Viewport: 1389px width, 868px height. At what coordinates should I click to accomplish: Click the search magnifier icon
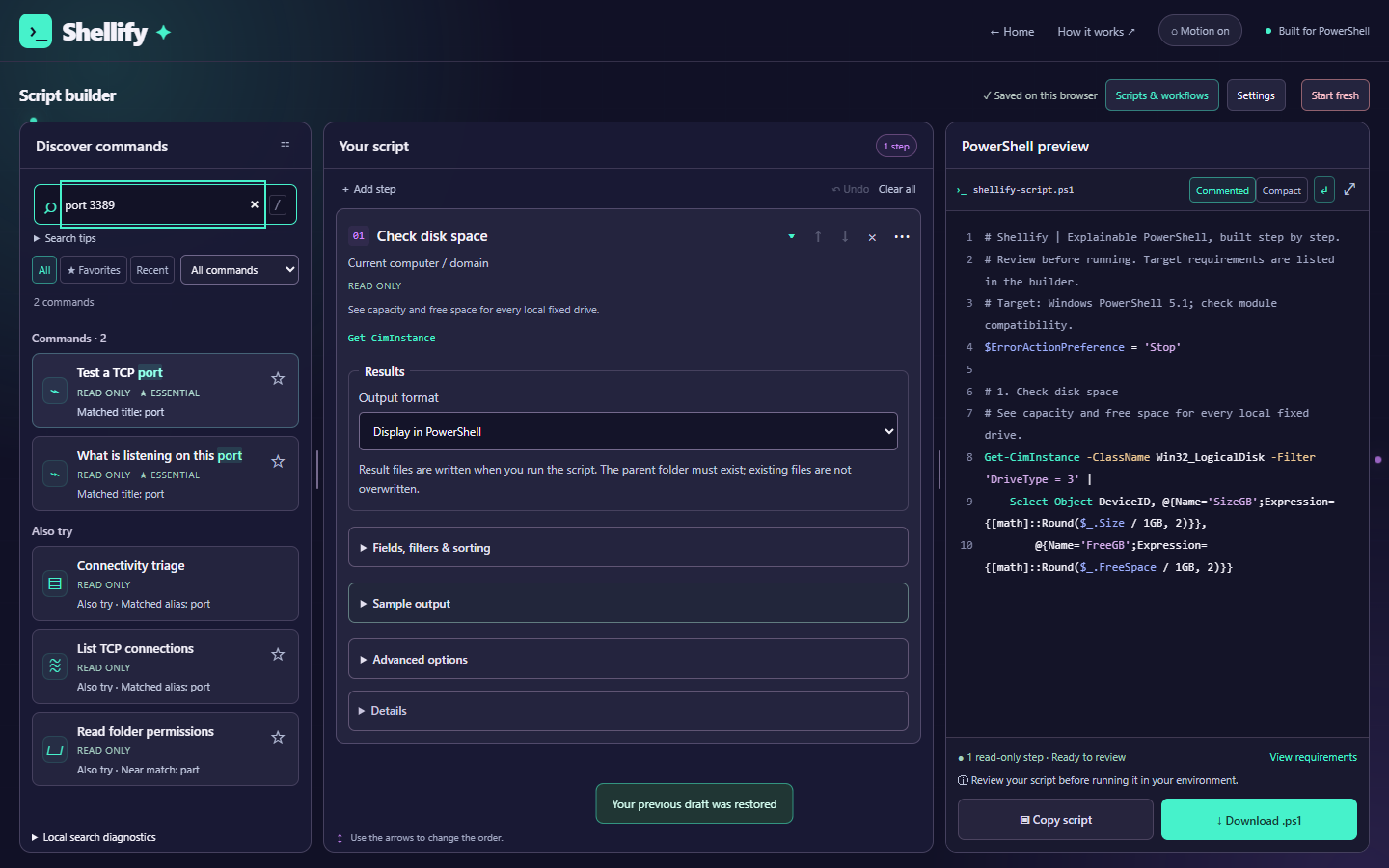(x=50, y=207)
